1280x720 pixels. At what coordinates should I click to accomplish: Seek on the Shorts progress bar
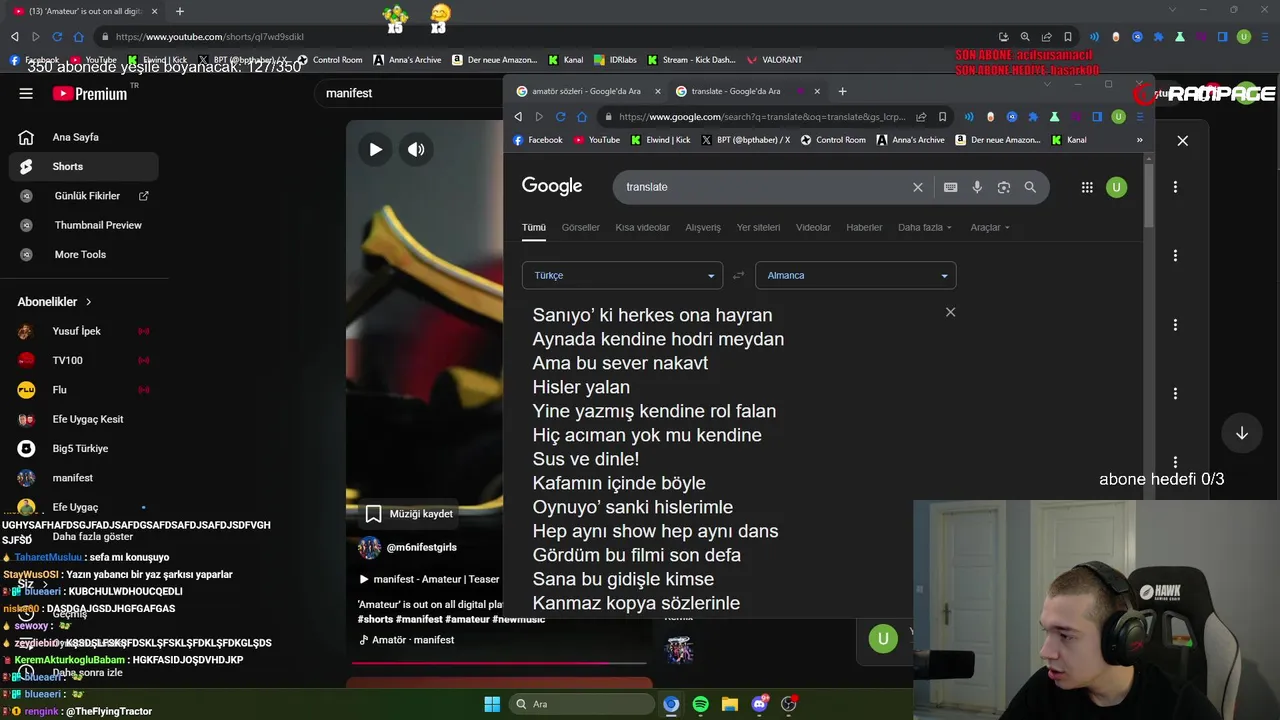[x=500, y=662]
